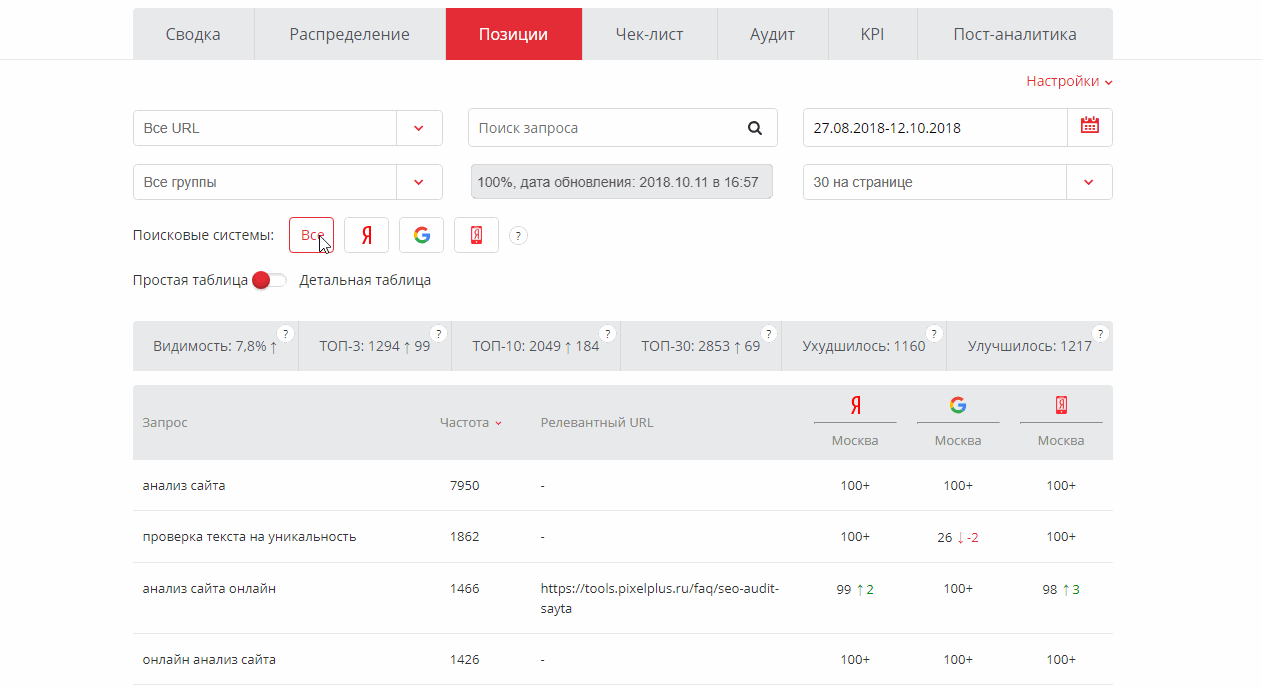Click the 'Ухудшилось: 1160' stat
Screen dimensions: 1262x689
864,346
